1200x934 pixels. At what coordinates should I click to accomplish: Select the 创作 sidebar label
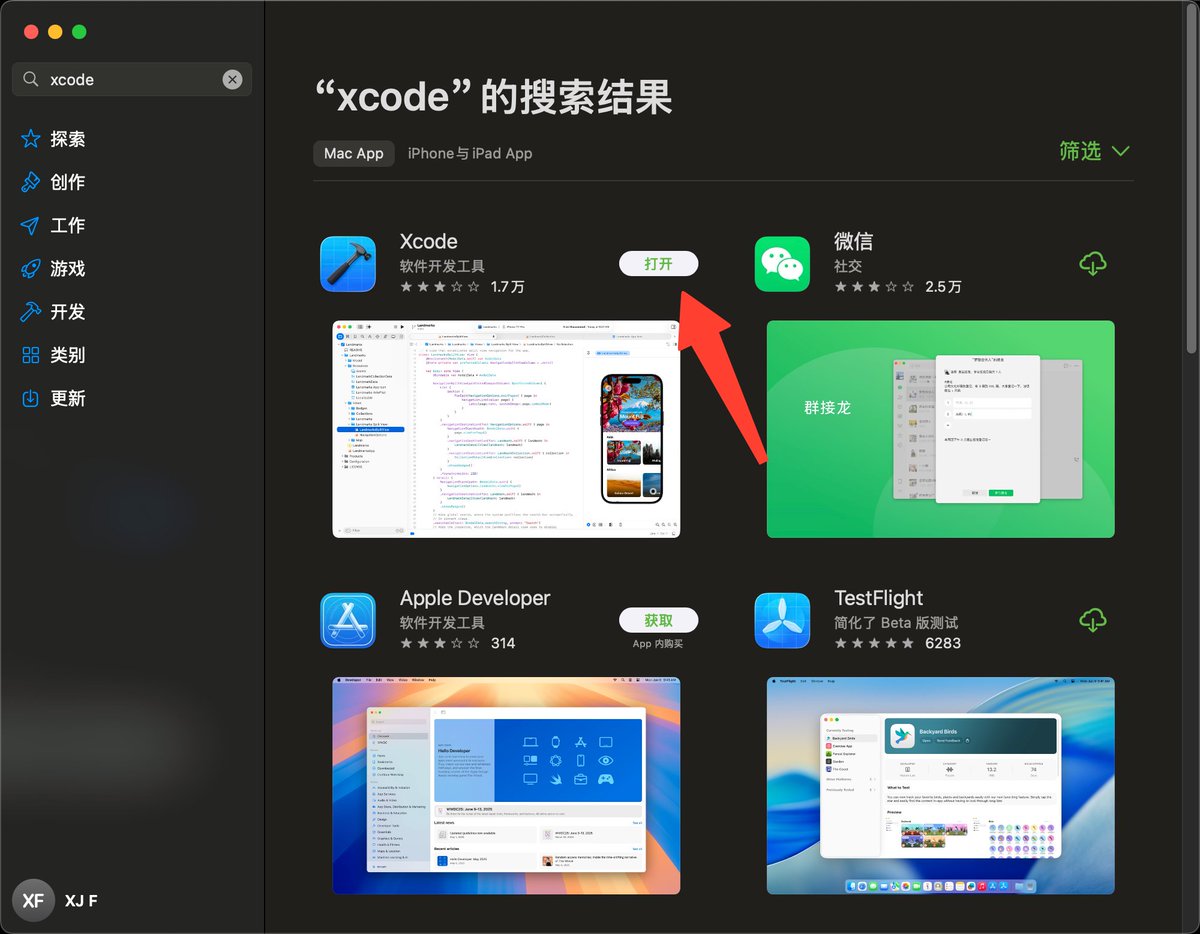(68, 182)
